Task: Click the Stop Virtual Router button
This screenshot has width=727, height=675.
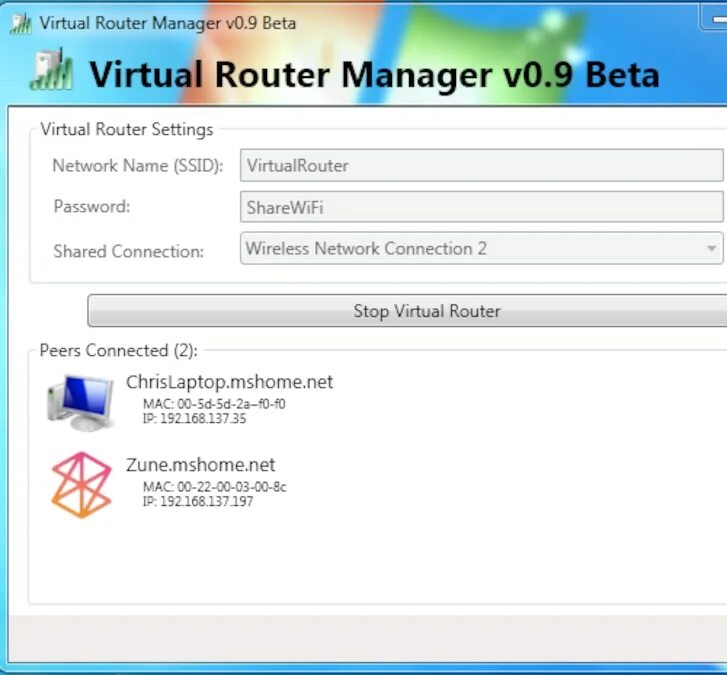Action: click(x=407, y=311)
